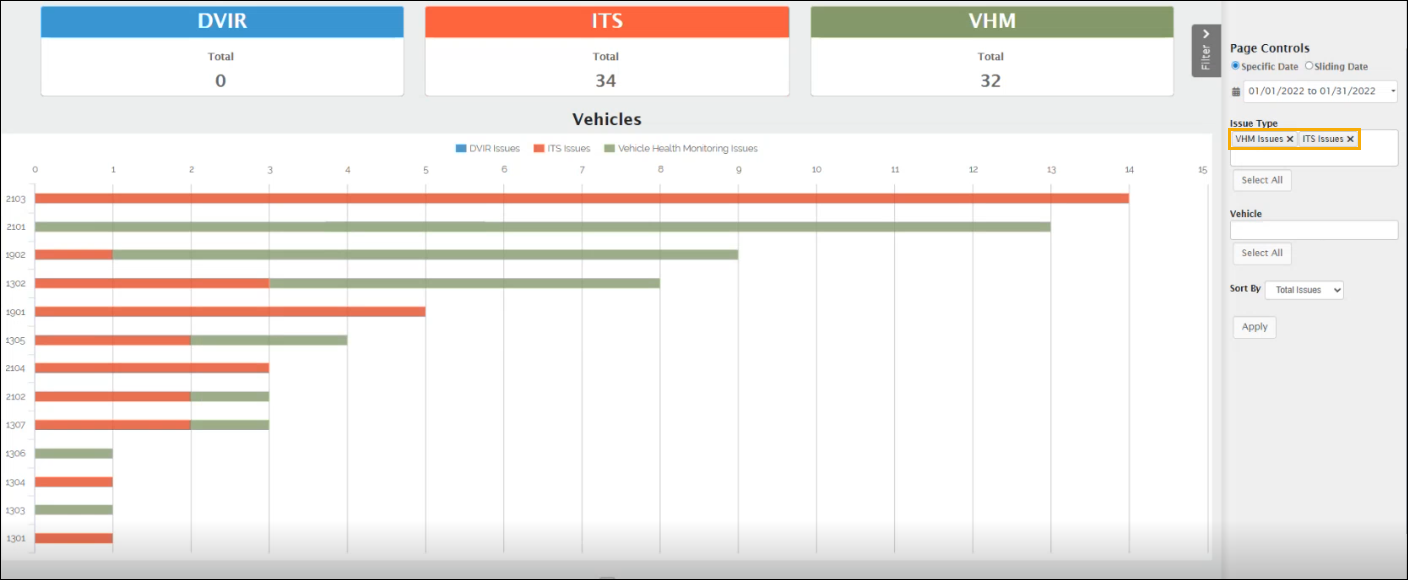Click inside the Vehicle input field
The height and width of the screenshot is (580, 1408).
1313,230
